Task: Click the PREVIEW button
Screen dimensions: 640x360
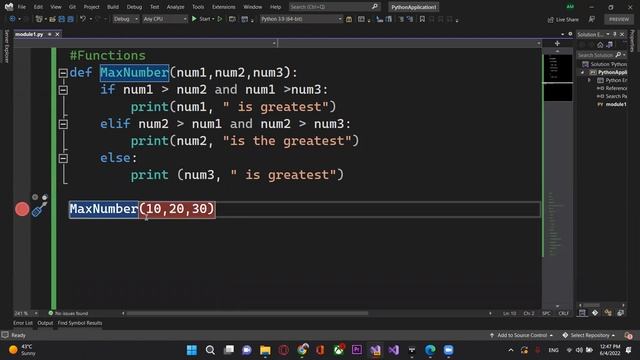Action: click(619, 19)
